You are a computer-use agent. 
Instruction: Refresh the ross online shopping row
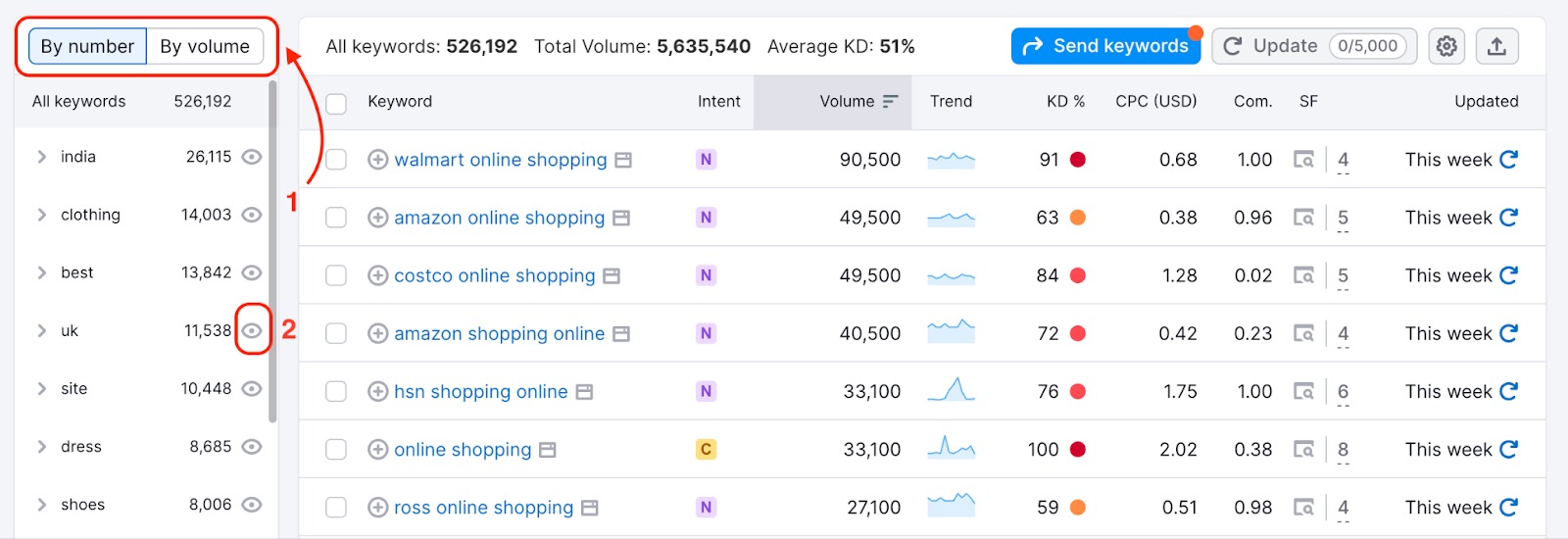pyautogui.click(x=1509, y=508)
